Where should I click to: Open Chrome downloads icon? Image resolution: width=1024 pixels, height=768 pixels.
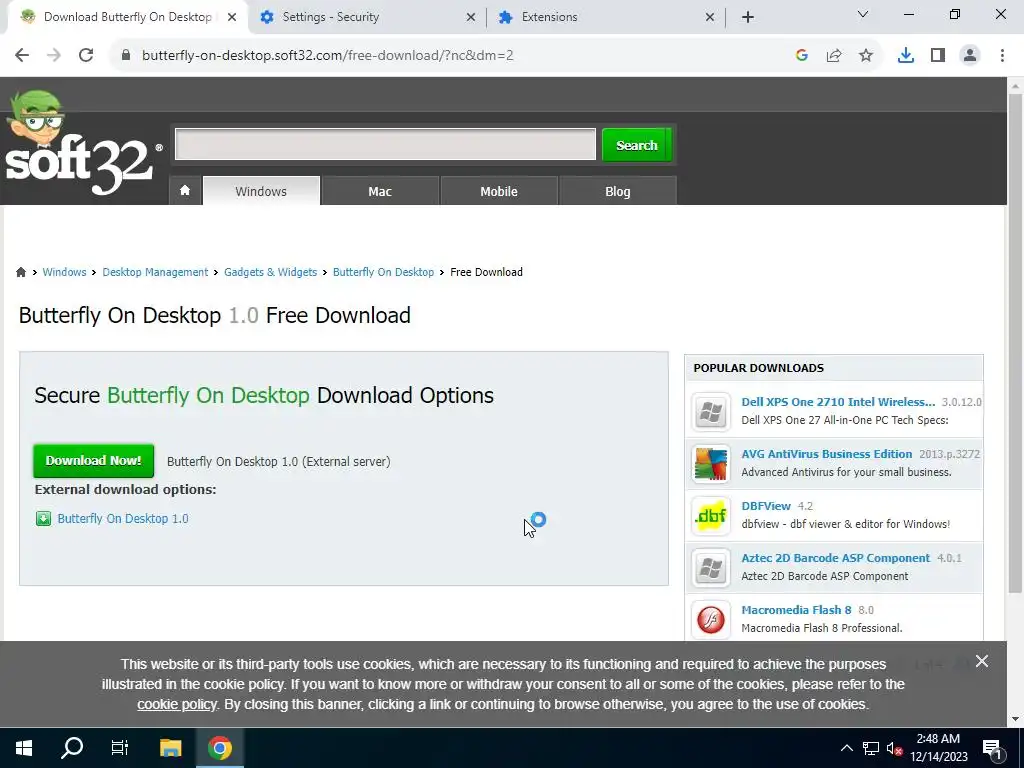pyautogui.click(x=906, y=56)
